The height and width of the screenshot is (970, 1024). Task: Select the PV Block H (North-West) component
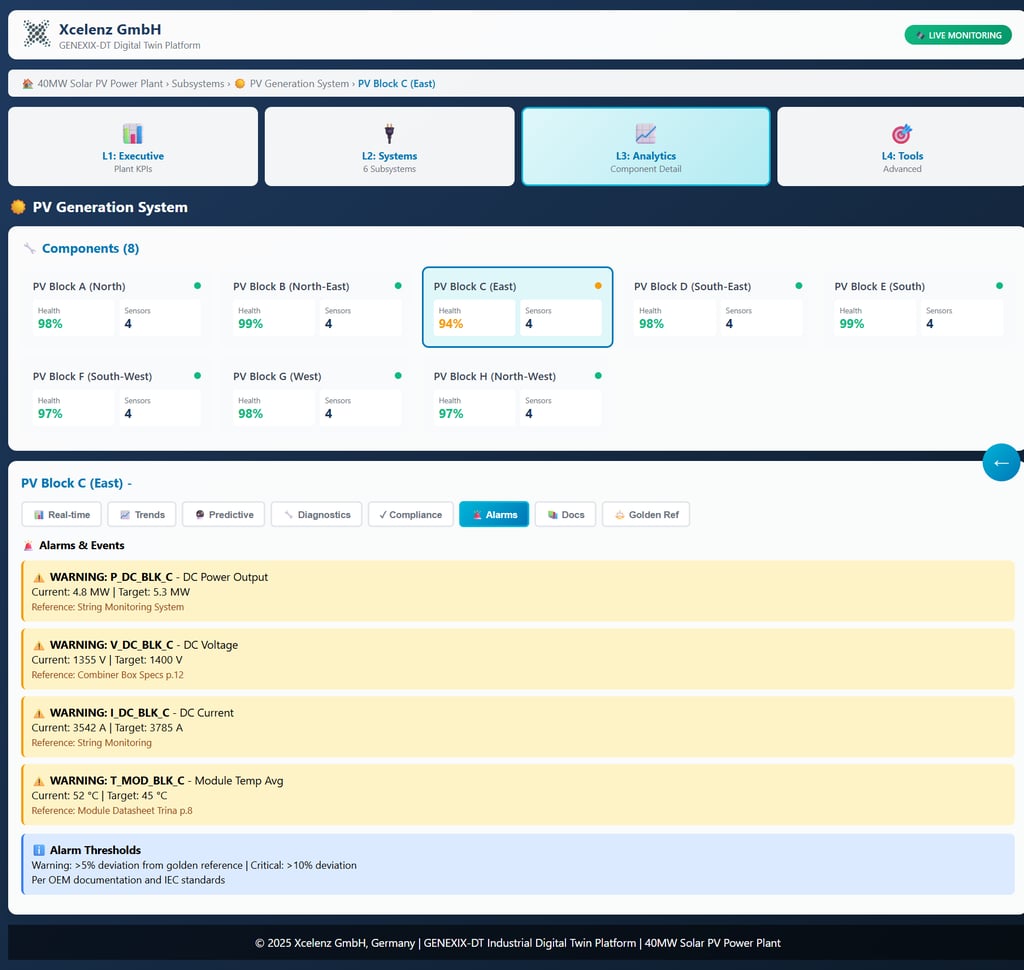point(518,397)
